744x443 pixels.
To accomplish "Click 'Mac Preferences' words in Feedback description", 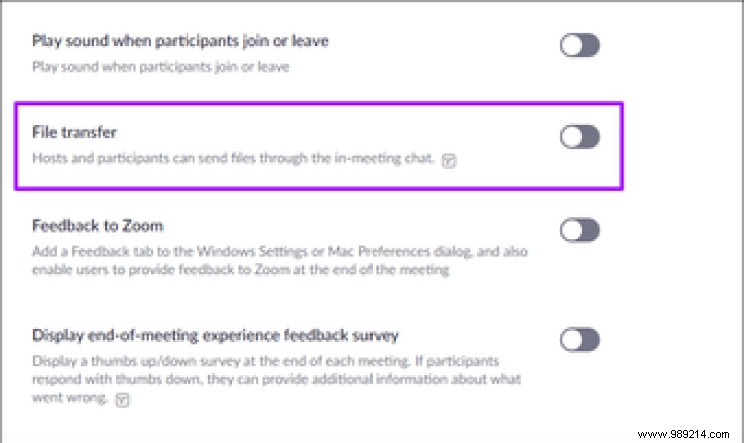I will pos(379,251).
